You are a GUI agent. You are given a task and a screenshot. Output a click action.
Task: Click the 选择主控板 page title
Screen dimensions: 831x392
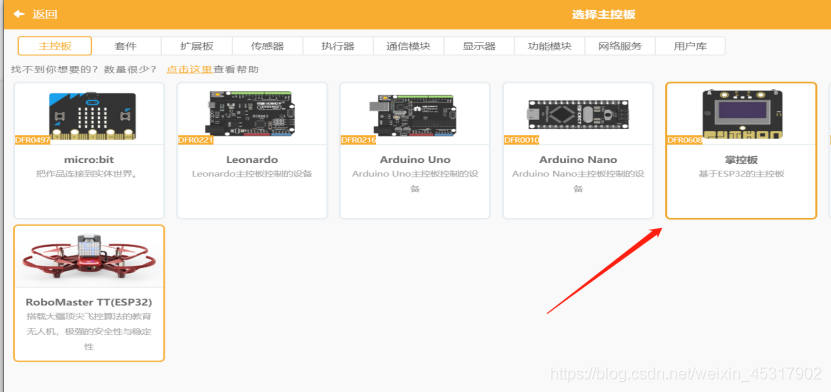point(603,14)
